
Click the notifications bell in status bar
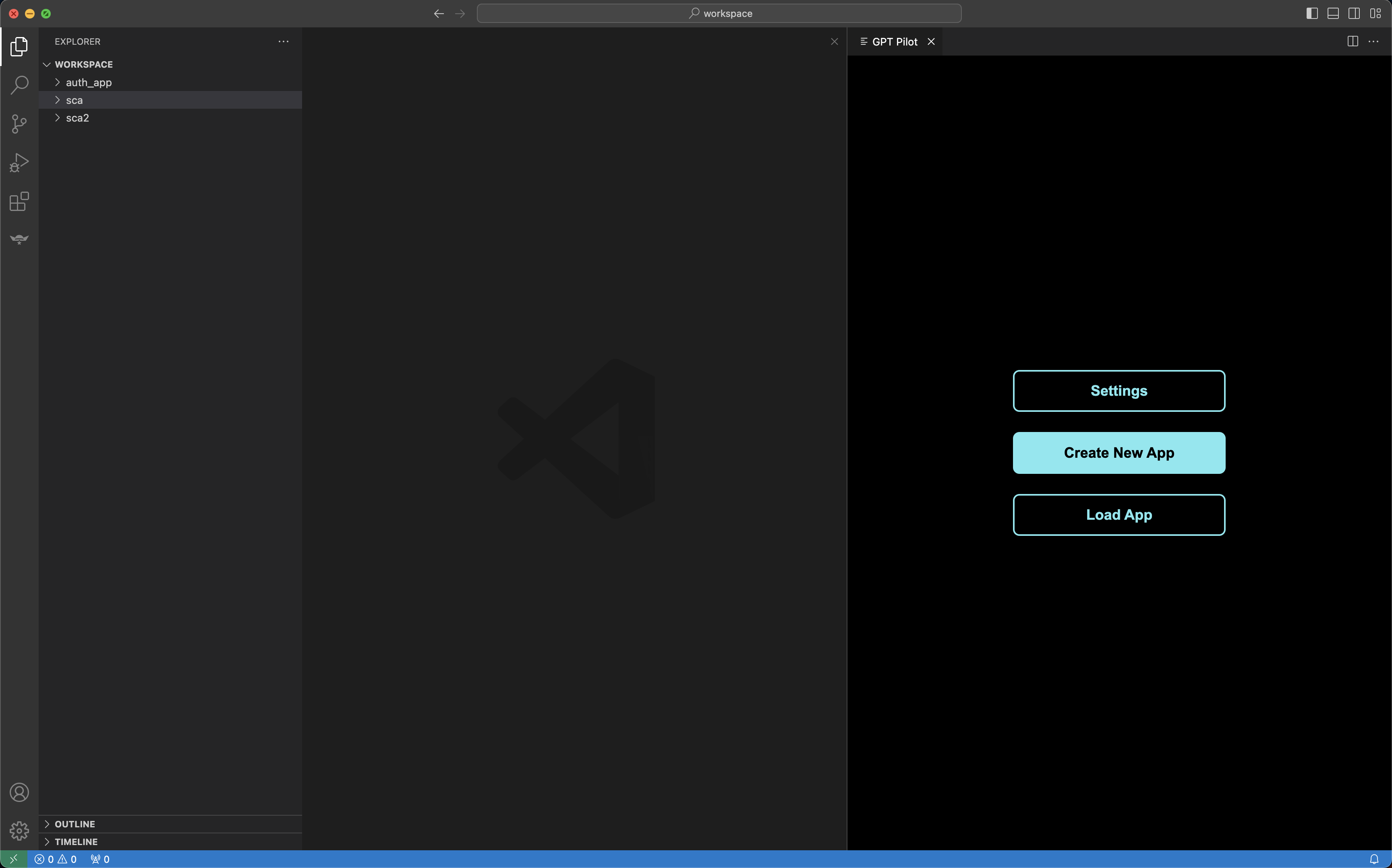click(x=1373, y=860)
